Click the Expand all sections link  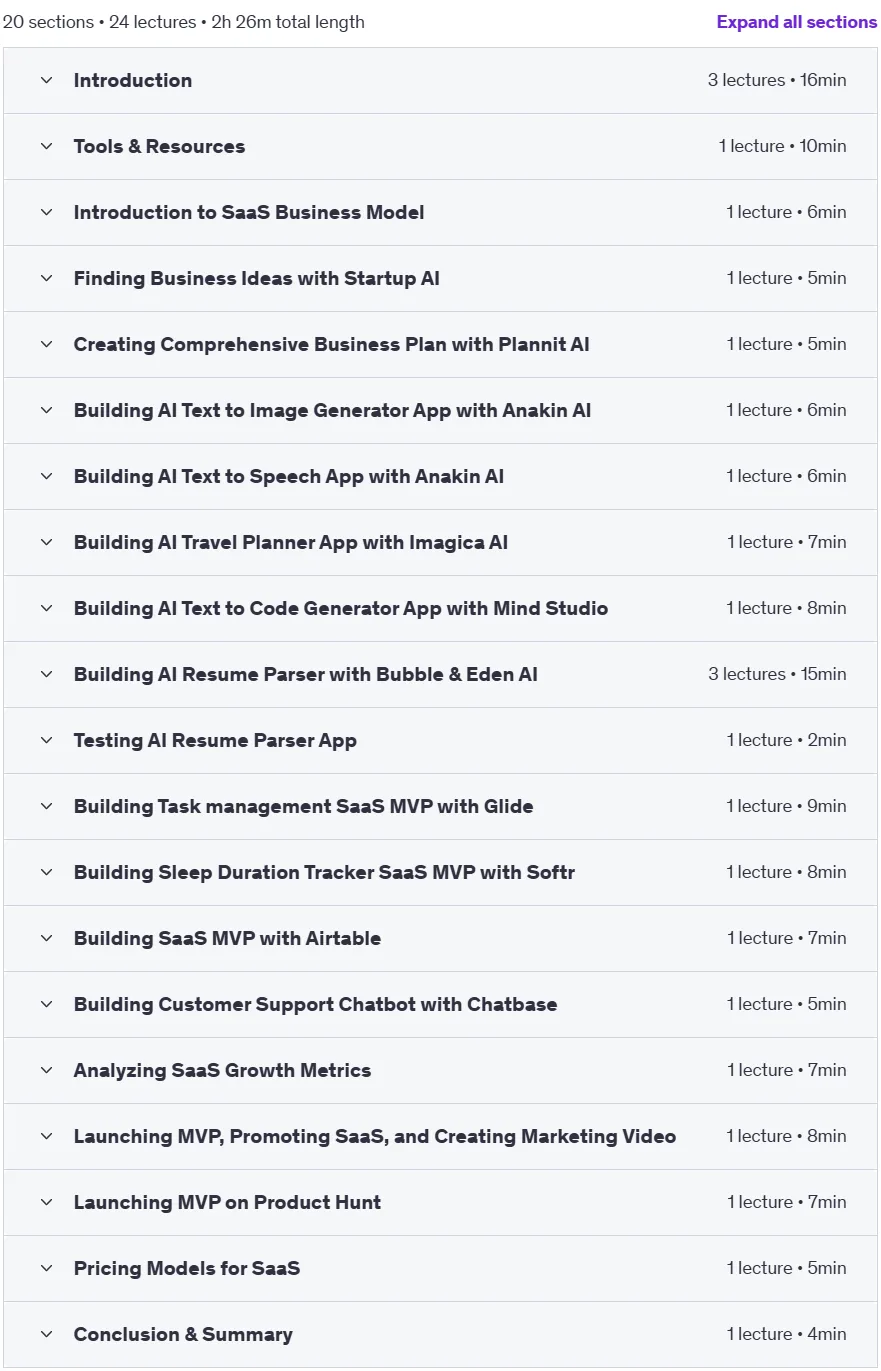(x=796, y=22)
